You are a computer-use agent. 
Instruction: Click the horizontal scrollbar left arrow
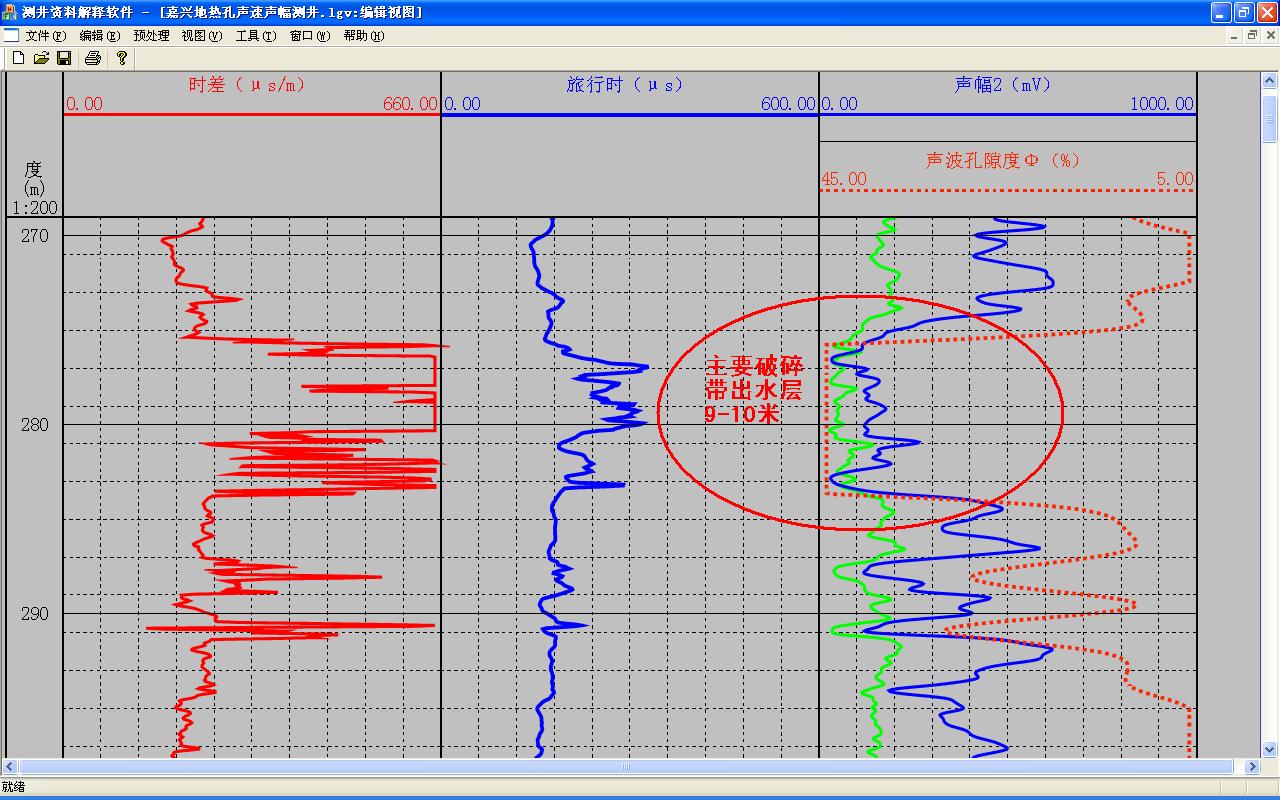(x=9, y=767)
